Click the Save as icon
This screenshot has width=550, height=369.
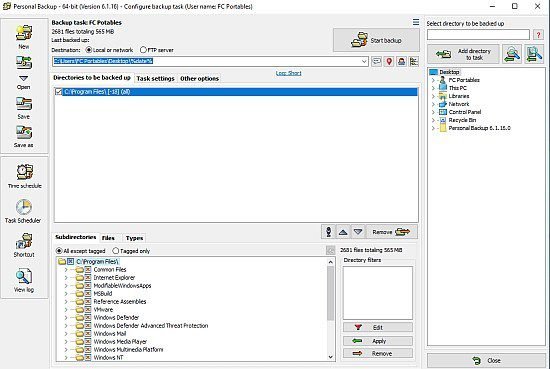(x=24, y=133)
